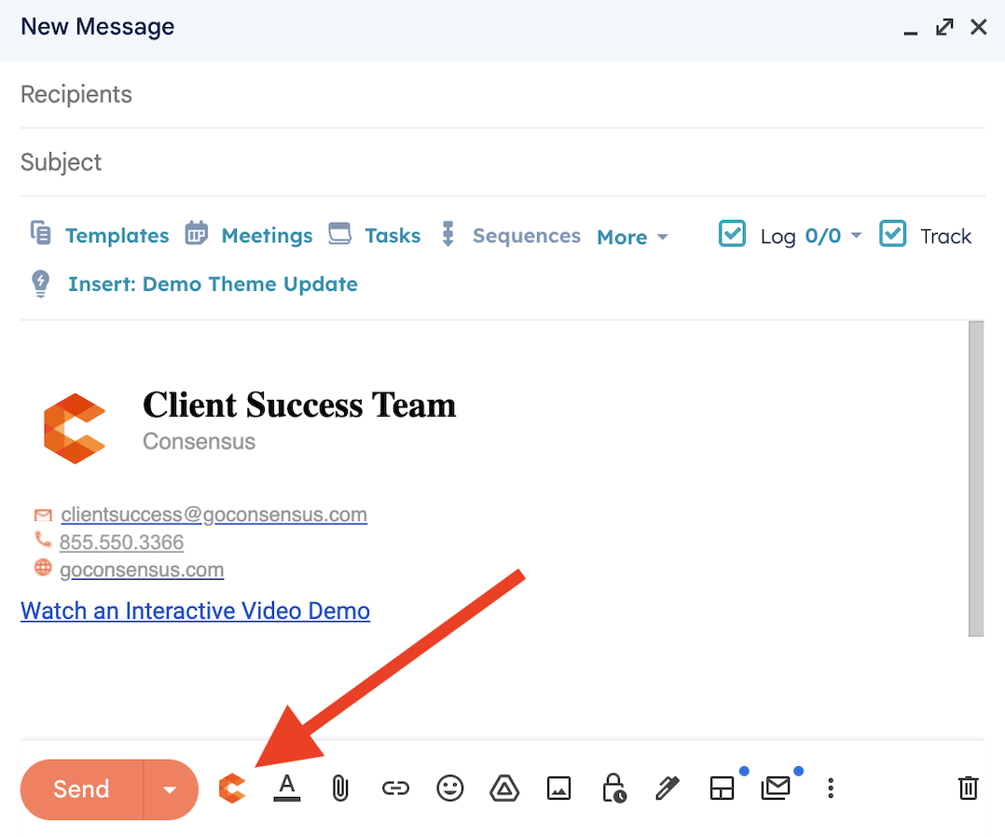The image size is (1005, 837).
Task: Uncheck the Log checkbox
Action: click(x=732, y=235)
